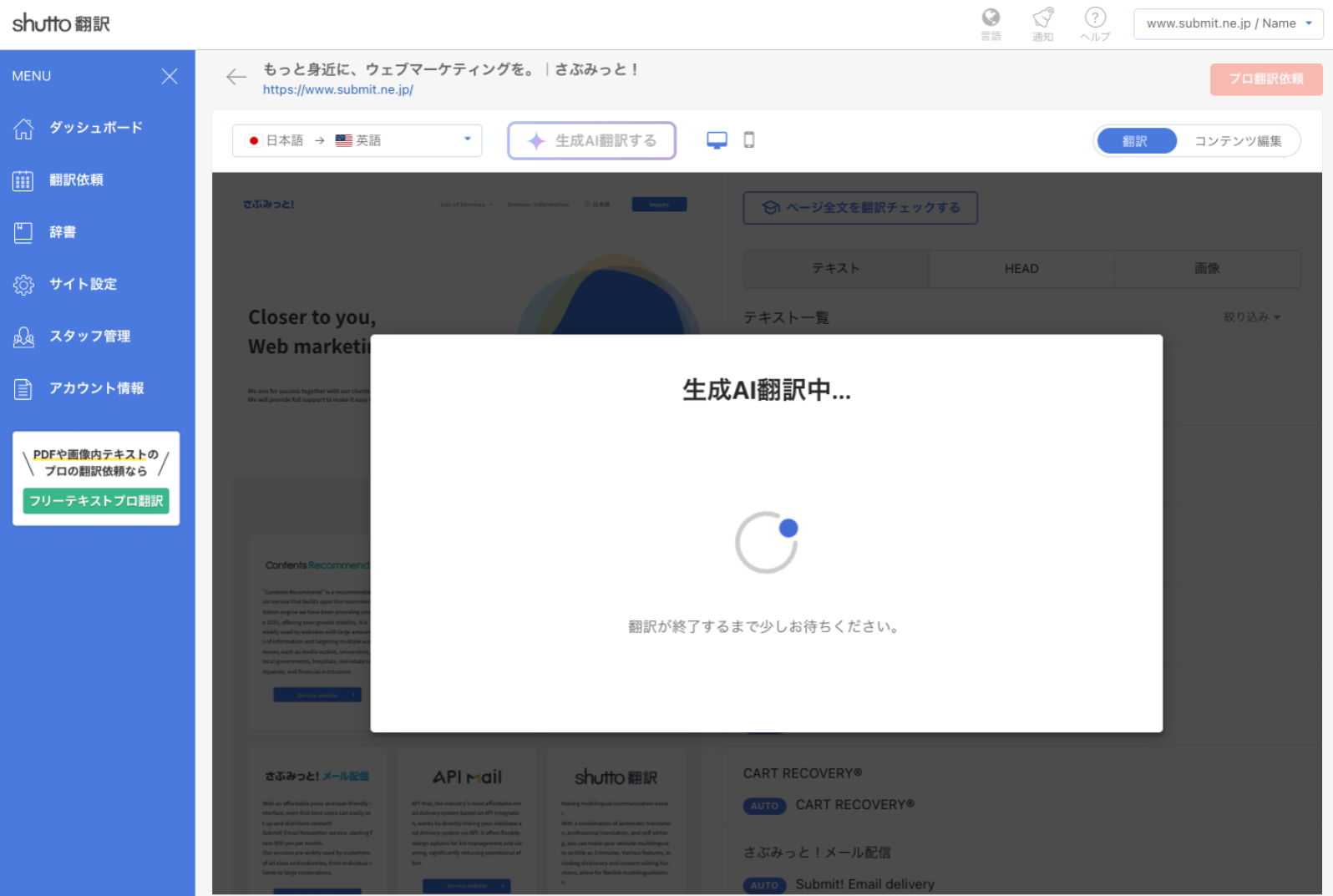Switch to the テキスト tab
This screenshot has width=1333, height=896.
coord(836,269)
